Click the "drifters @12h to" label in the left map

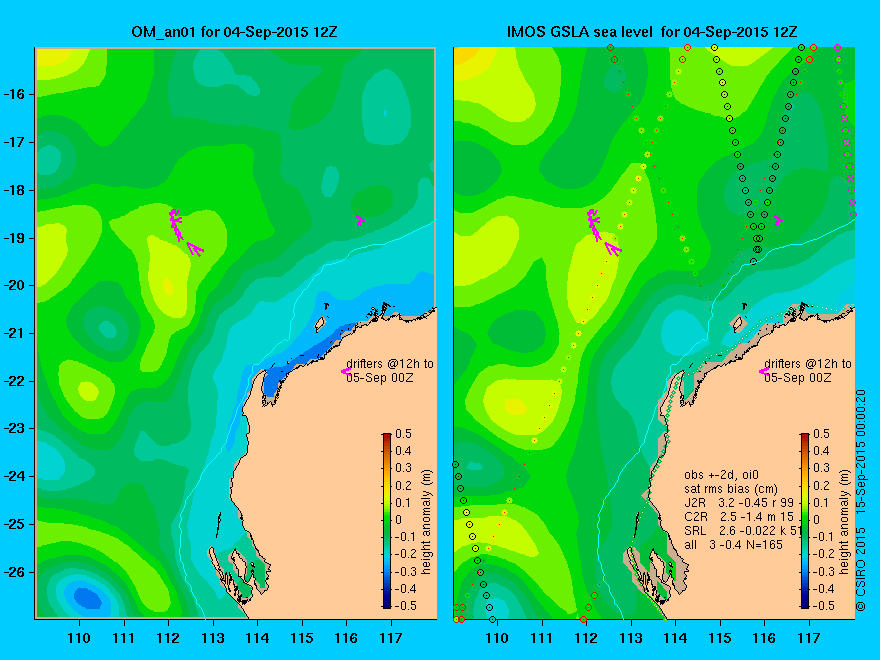(x=390, y=364)
